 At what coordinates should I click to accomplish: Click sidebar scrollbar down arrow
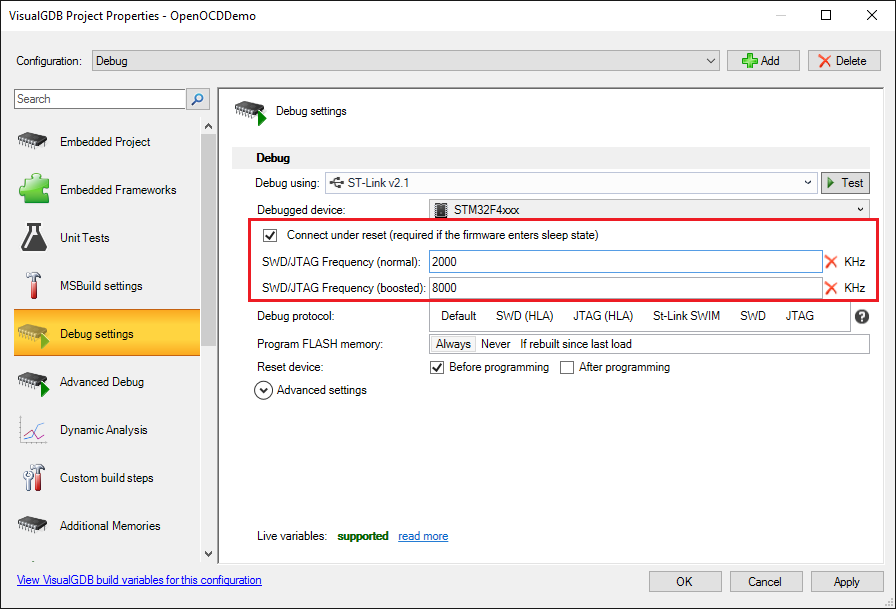pos(208,554)
